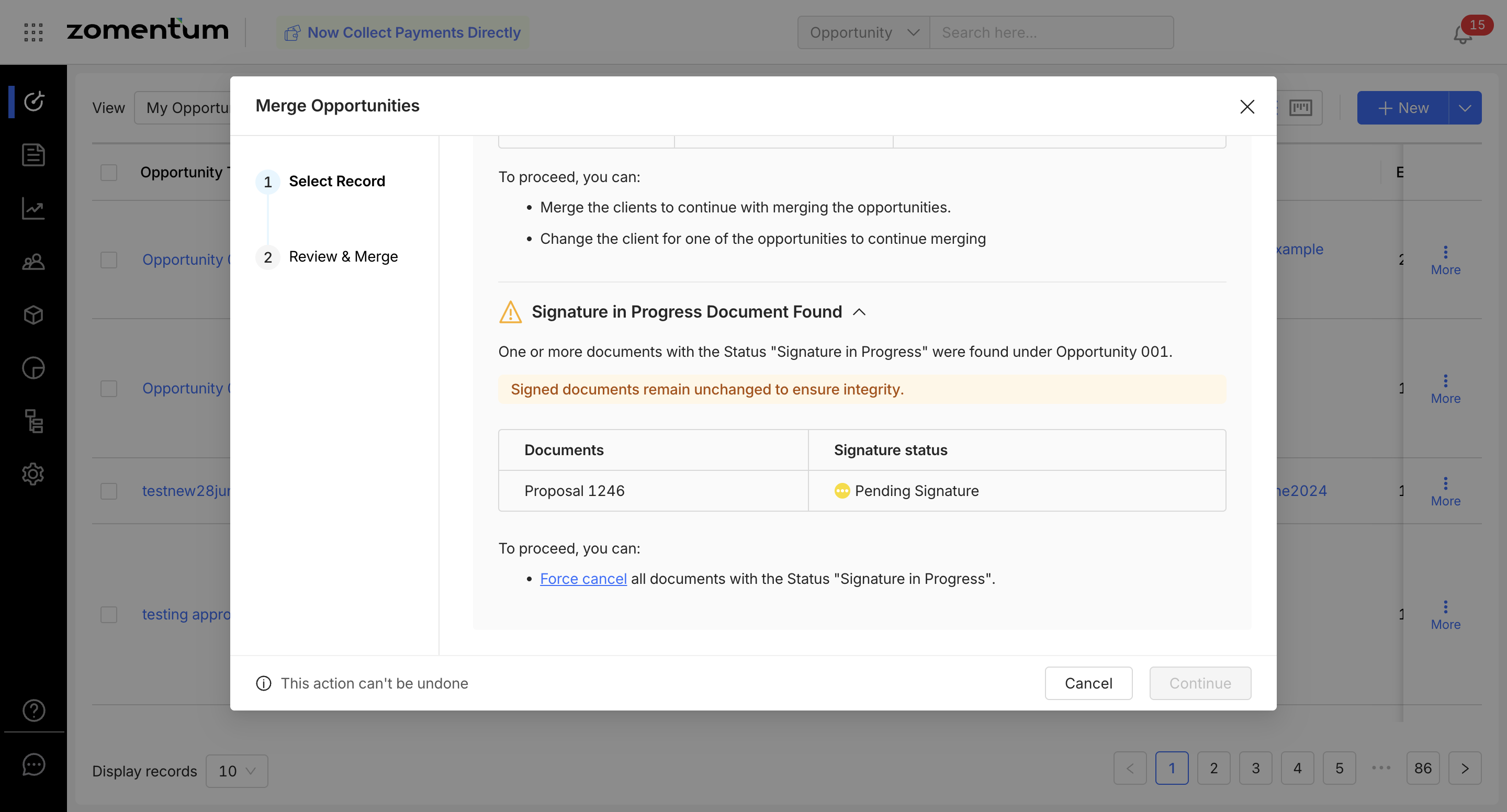Check the testing appro row checkbox
This screenshot has width=1507, height=812.
pos(109,614)
